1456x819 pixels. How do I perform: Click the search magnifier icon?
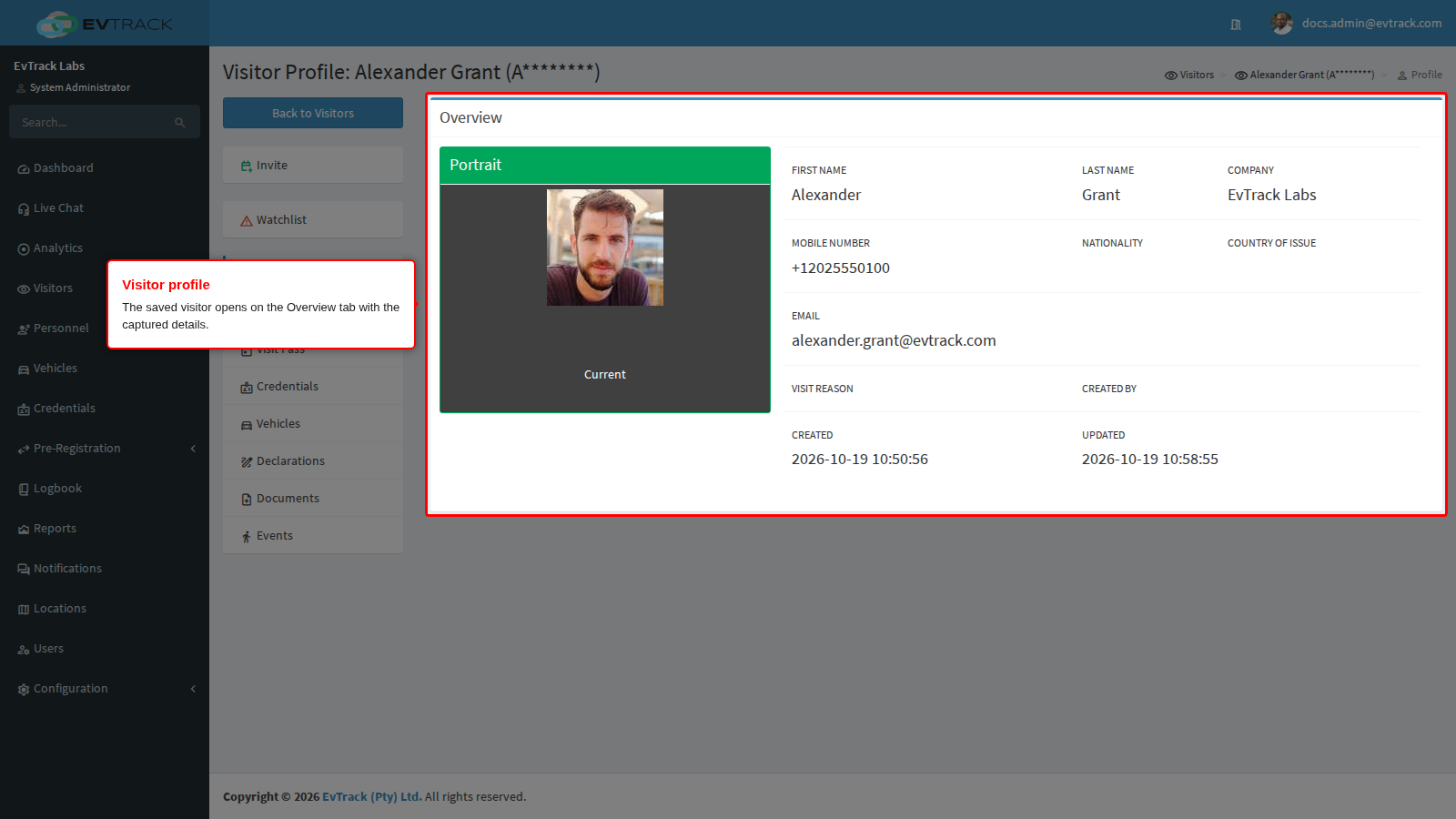point(180,123)
